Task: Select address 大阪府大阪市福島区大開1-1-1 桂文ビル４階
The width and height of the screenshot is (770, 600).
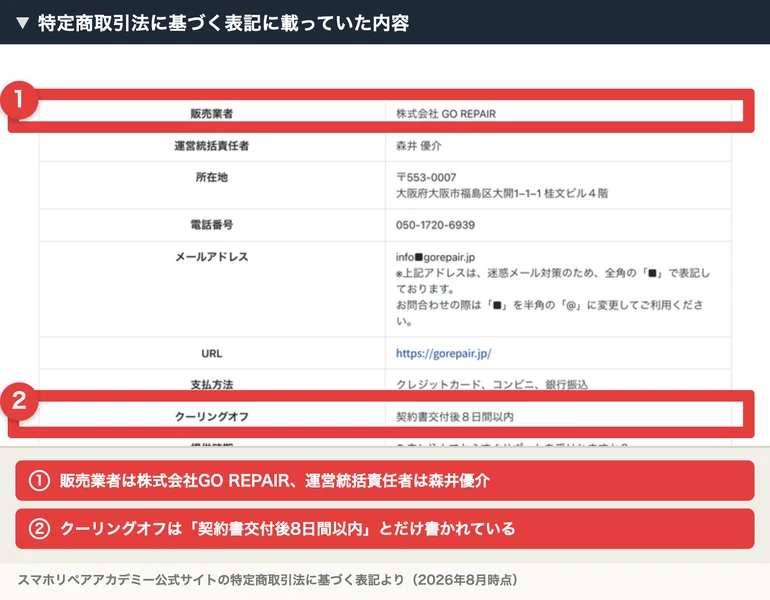Action: [502, 193]
